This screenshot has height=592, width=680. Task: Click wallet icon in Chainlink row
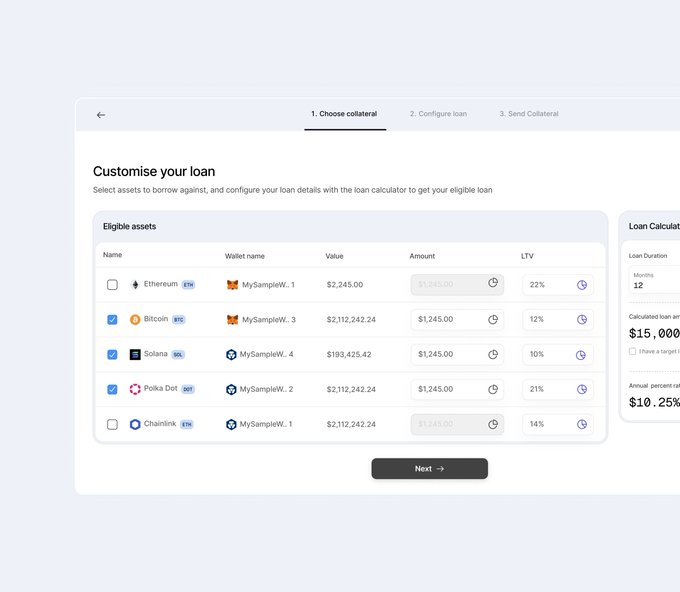pos(231,424)
